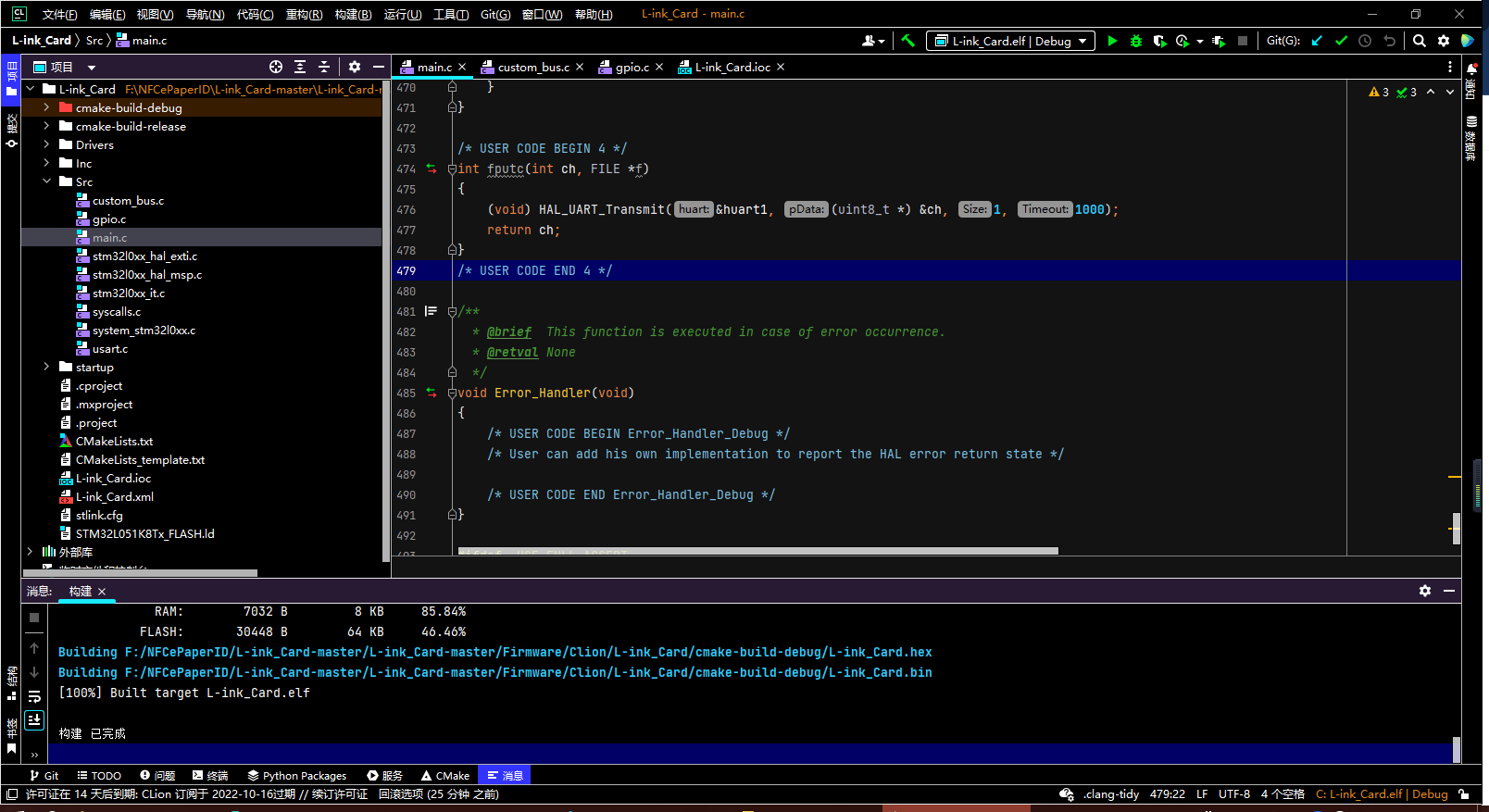Open Project panel options gear

[355, 67]
